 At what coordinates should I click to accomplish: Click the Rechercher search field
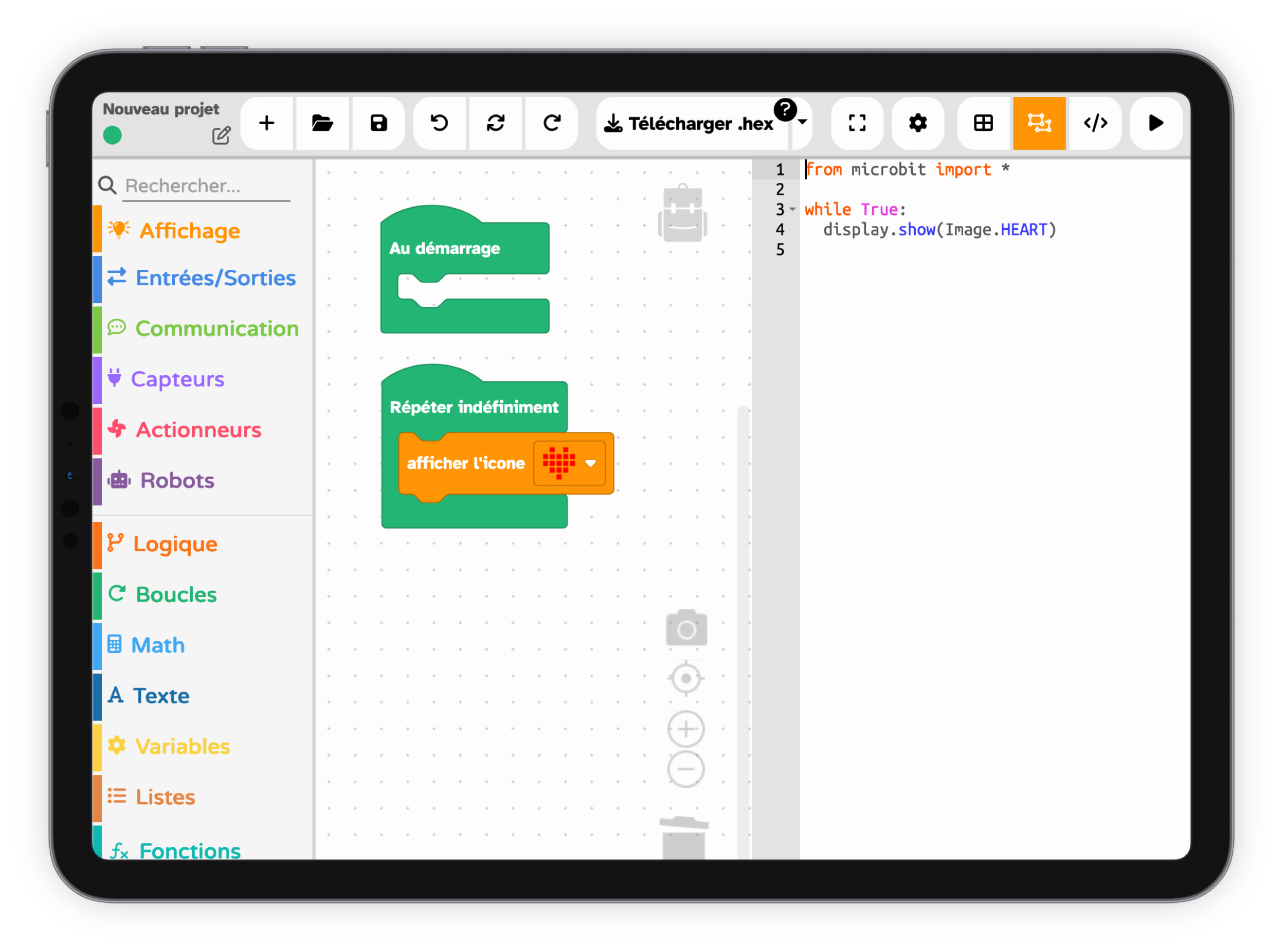point(206,186)
